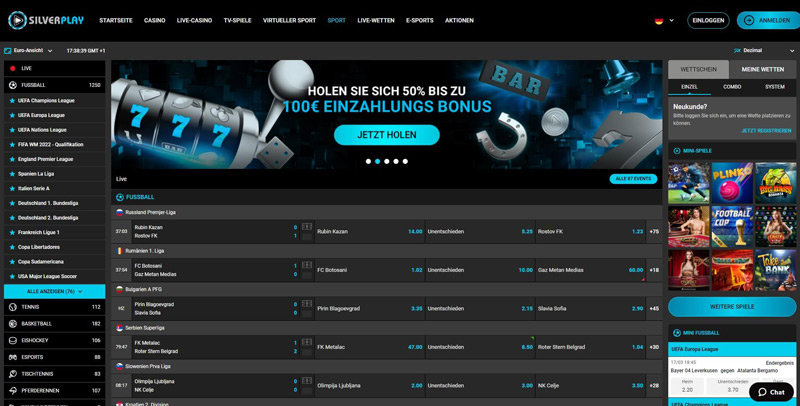Click the Tennis icon in sidebar
The image size is (800, 406).
[13, 307]
